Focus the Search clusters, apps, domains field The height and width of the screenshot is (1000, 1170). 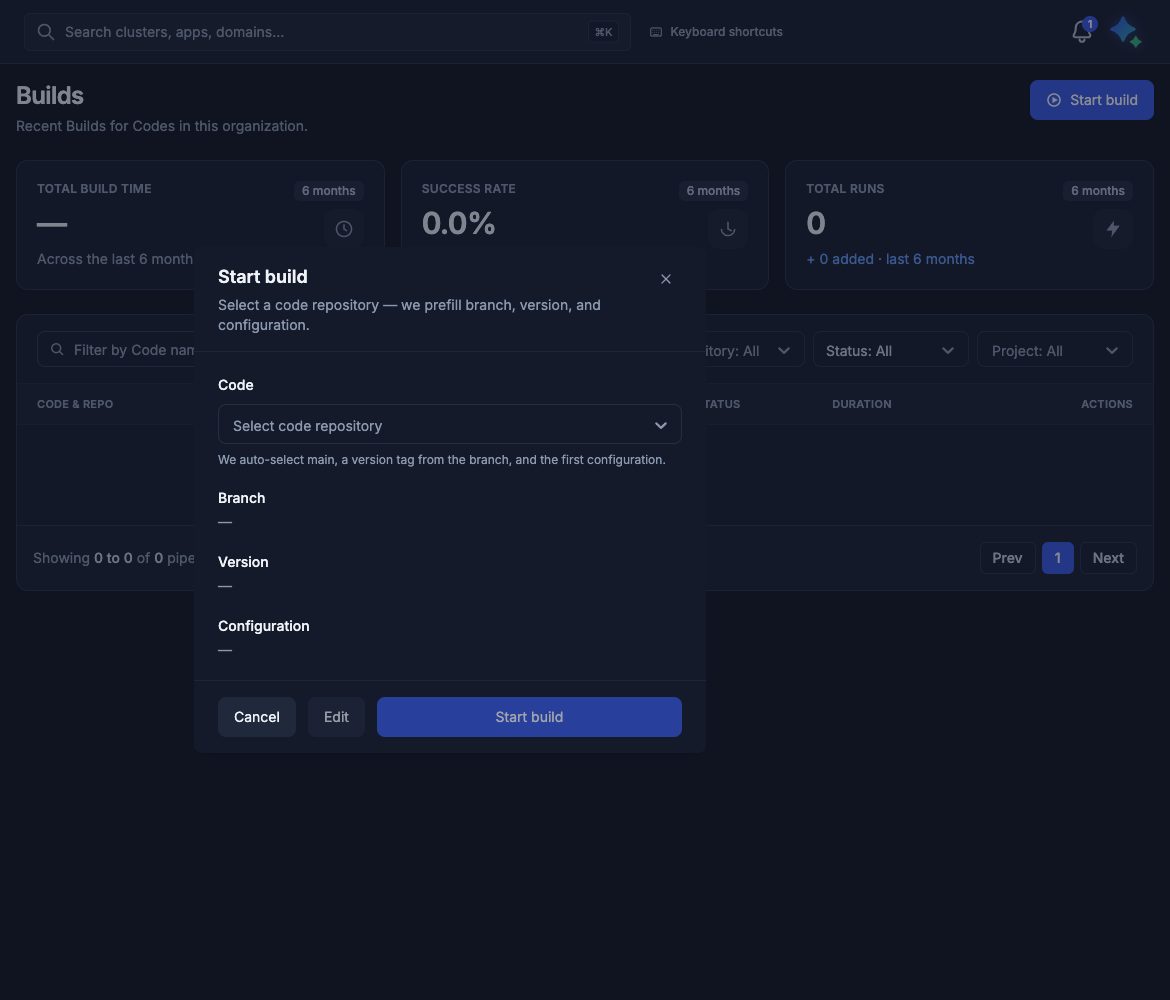[327, 32]
